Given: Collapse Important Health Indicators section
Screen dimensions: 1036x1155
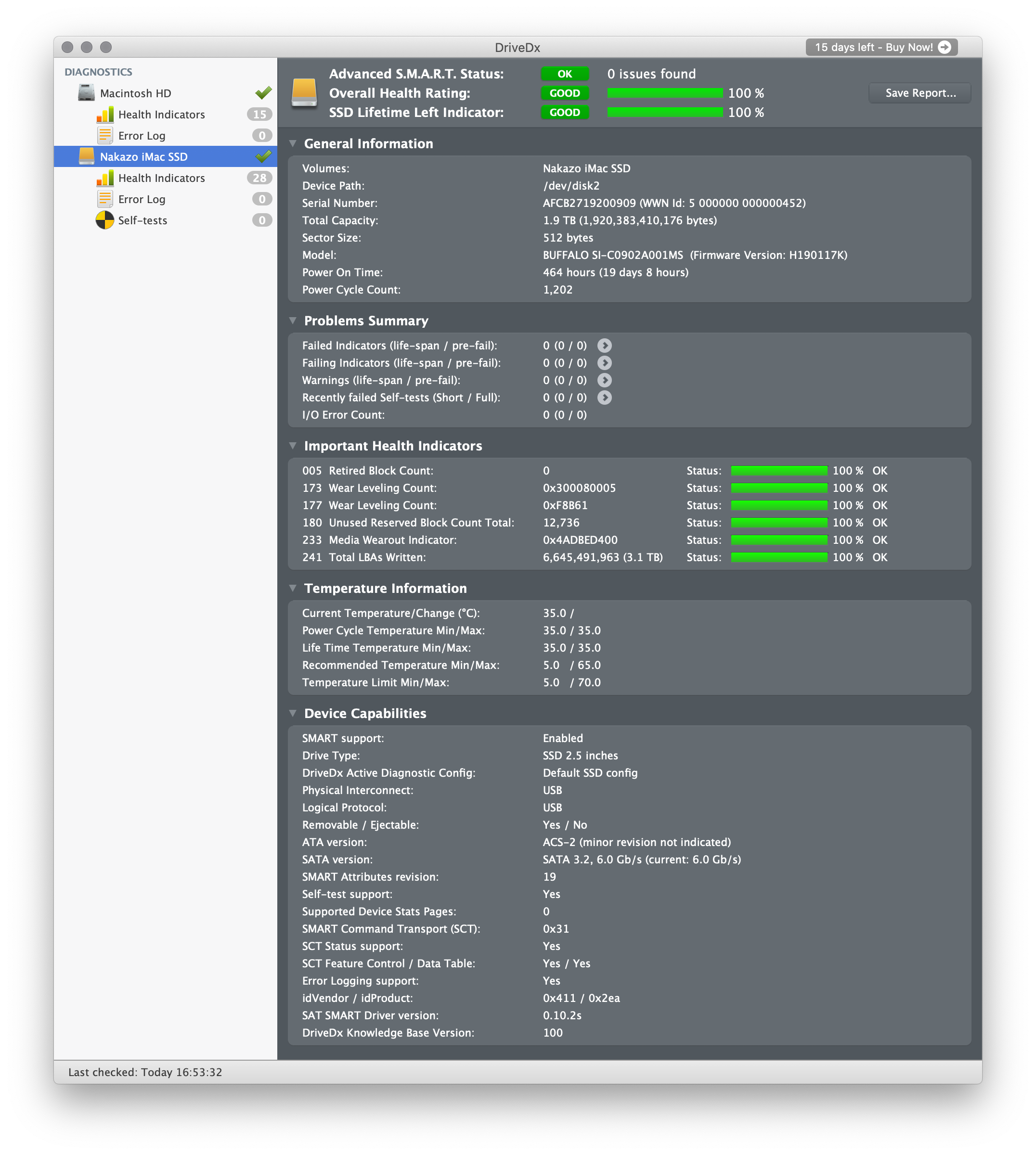Looking at the screenshot, I should (293, 446).
